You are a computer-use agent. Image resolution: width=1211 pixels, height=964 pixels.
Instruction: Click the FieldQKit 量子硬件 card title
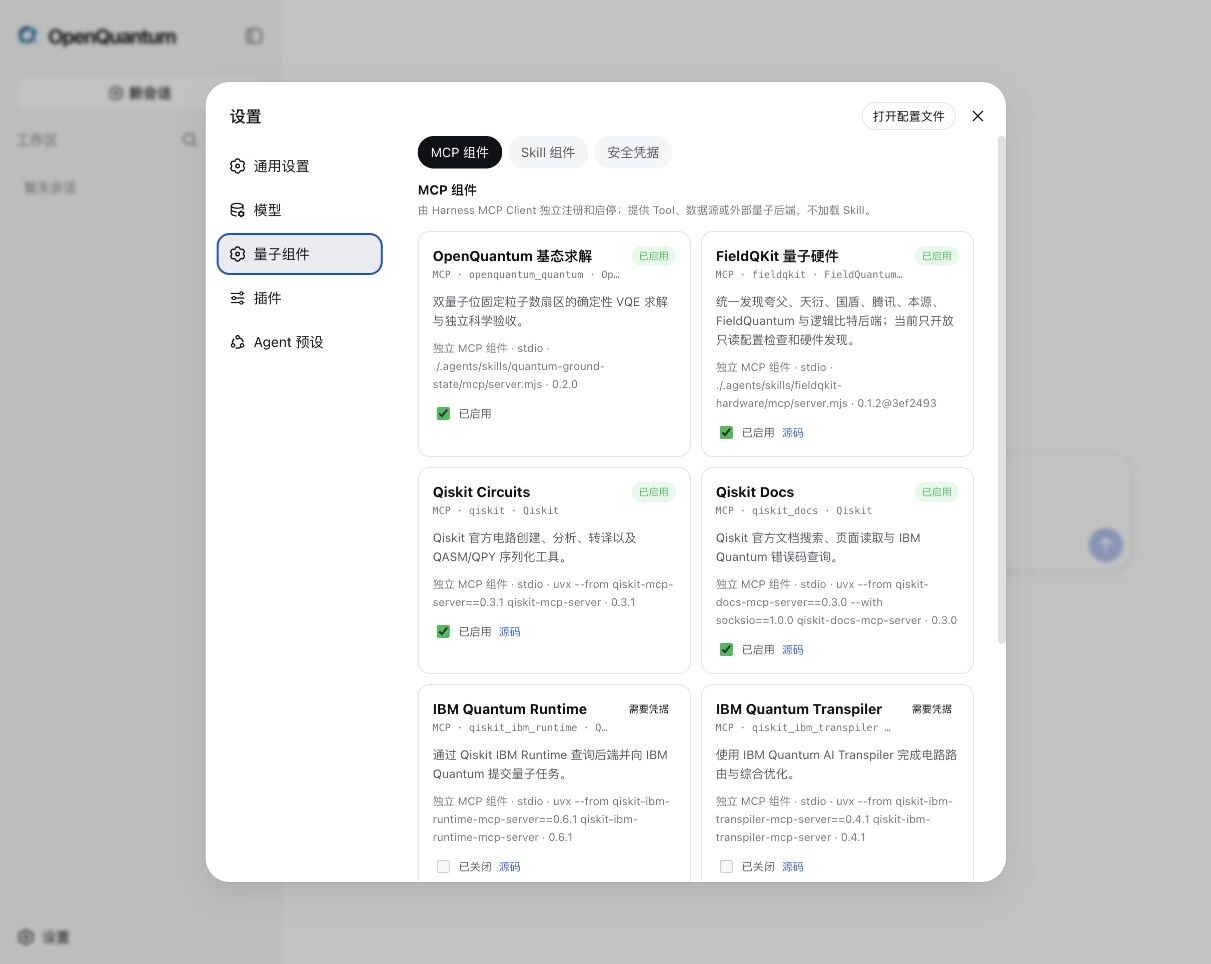click(777, 256)
